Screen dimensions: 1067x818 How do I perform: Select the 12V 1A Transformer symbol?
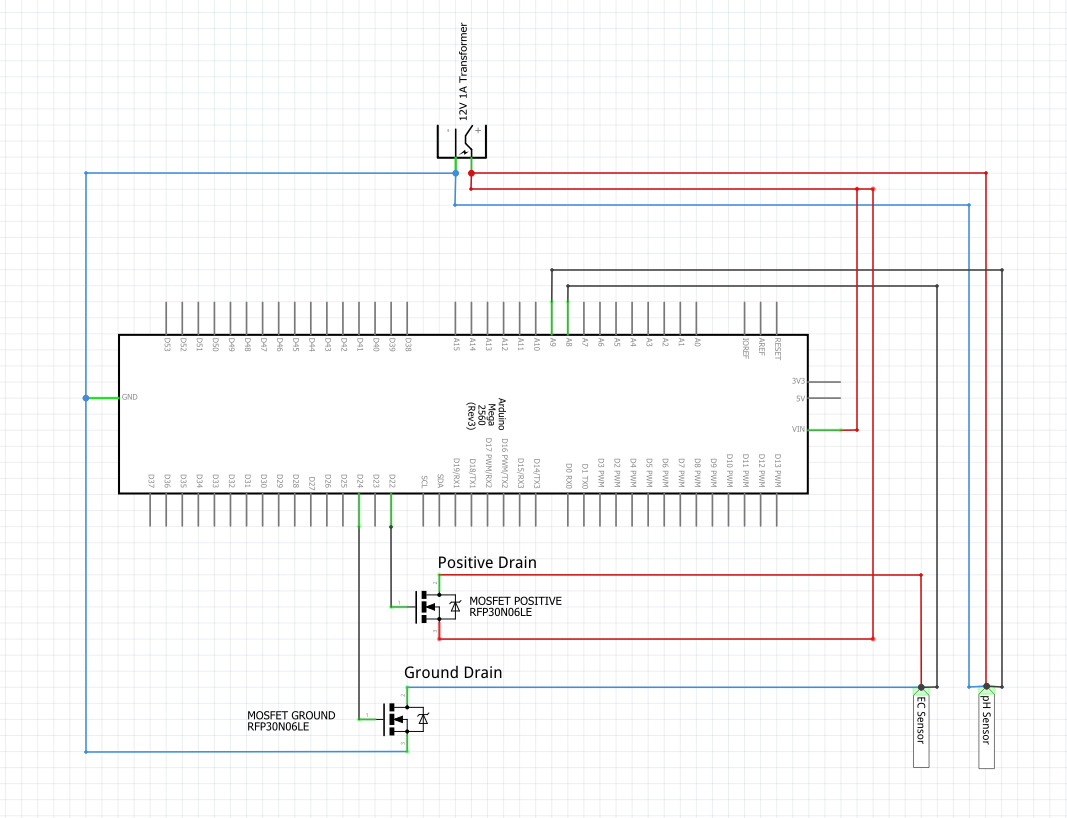coord(462,142)
